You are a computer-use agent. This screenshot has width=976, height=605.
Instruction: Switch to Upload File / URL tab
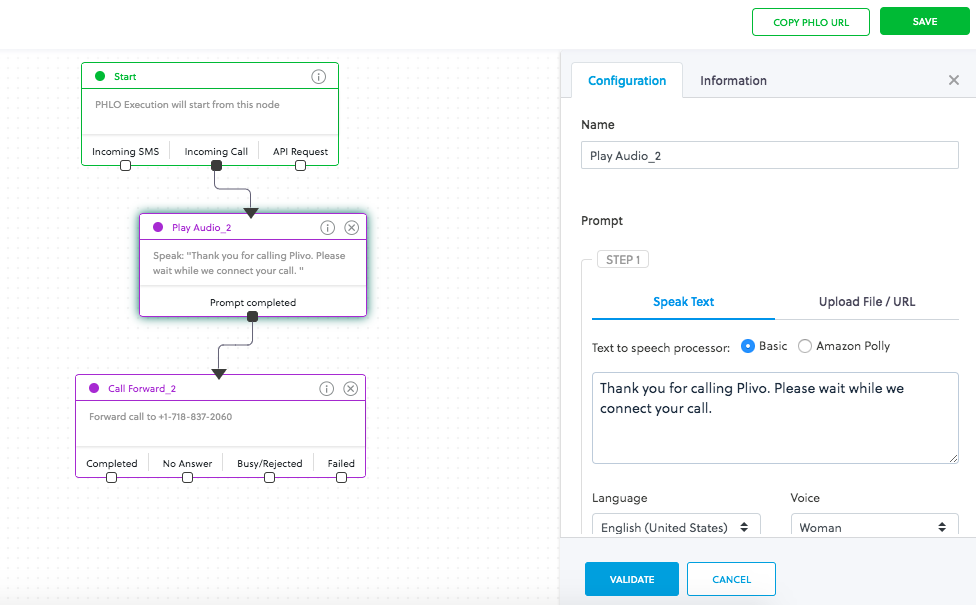point(866,302)
